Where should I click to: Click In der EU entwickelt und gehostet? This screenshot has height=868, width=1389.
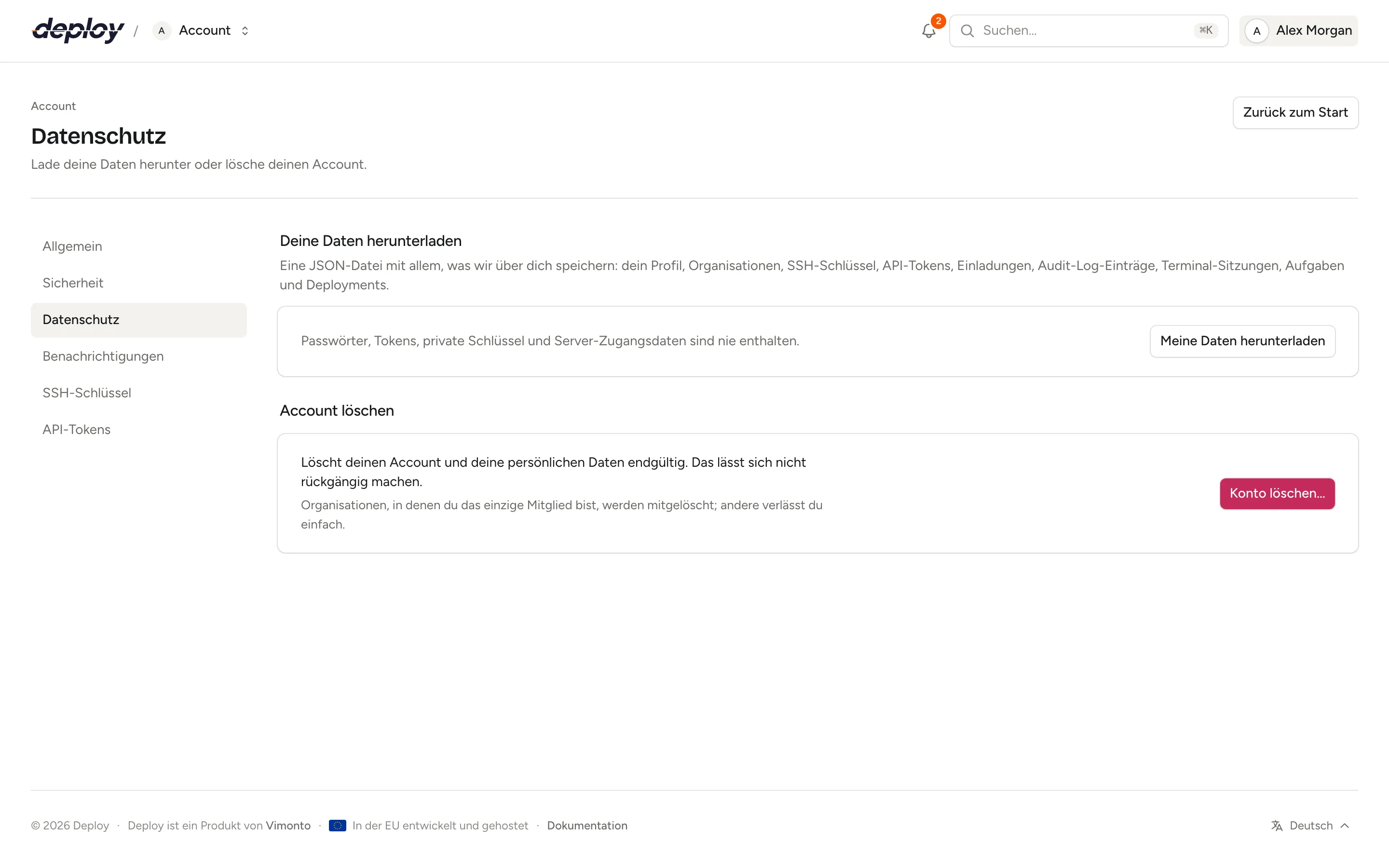click(440, 826)
